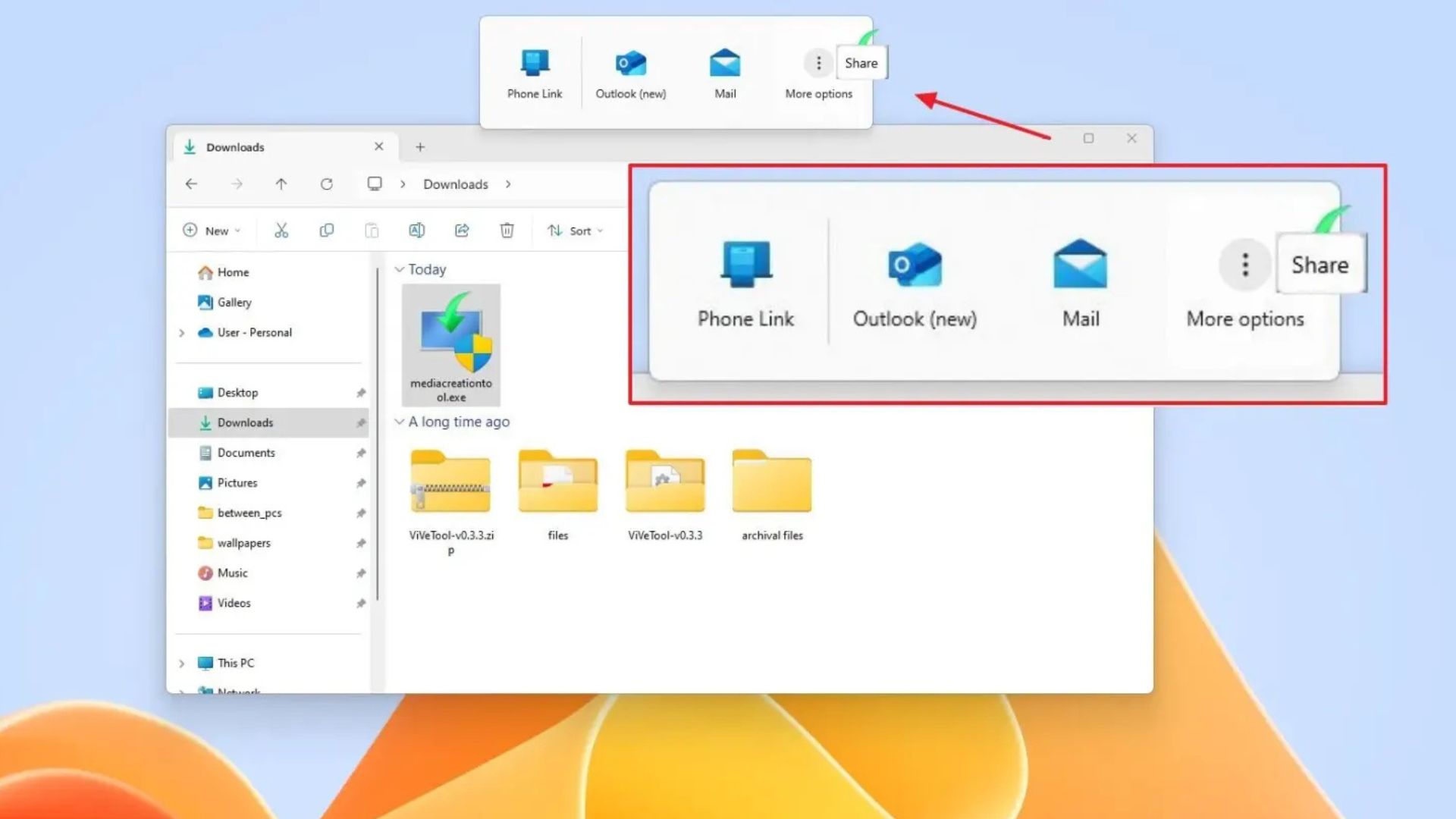Screen dimensions: 1456x819
Task: Open Documents in the sidebar
Action: point(246,453)
